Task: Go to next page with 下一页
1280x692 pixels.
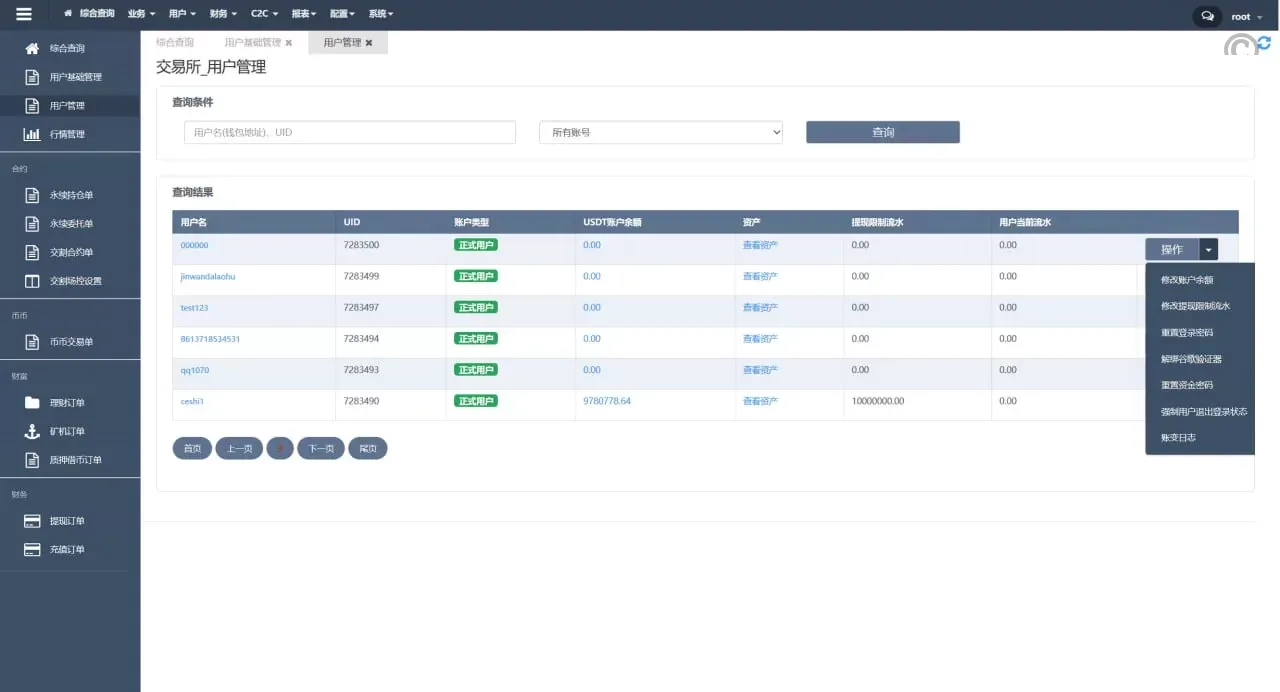Action: [320, 448]
